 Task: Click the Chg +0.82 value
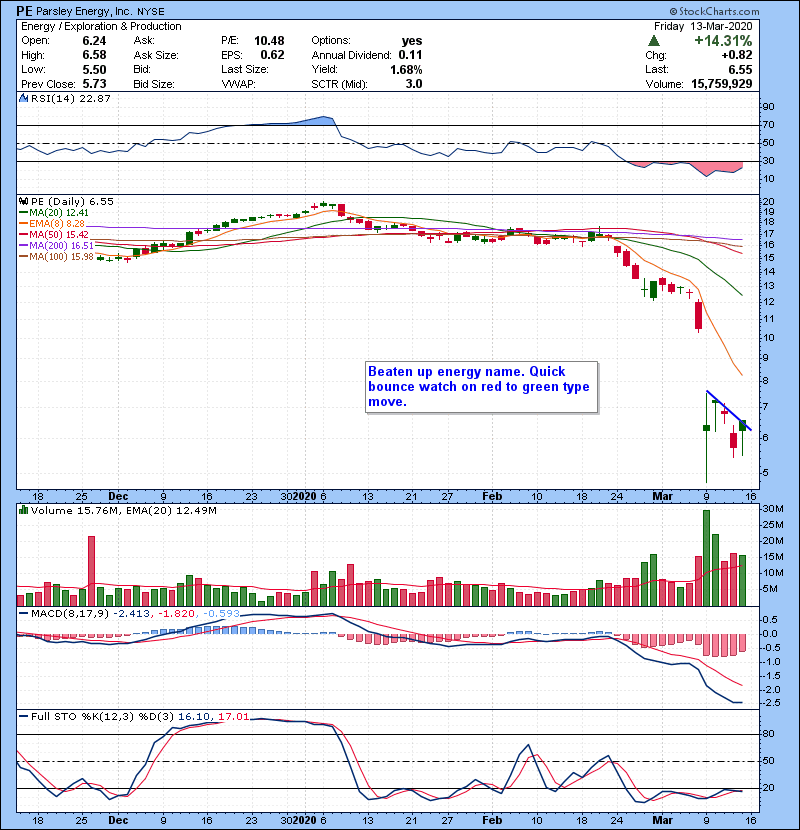(736, 55)
